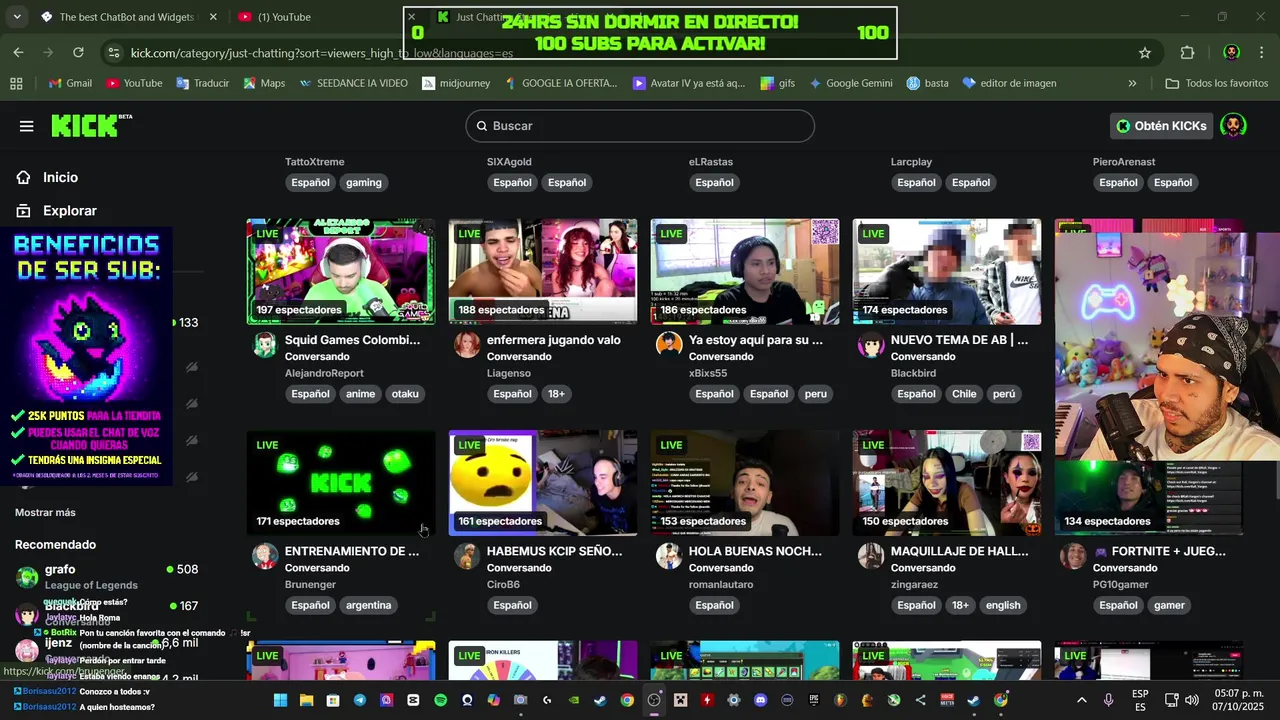The width and height of the screenshot is (1280, 720).
Task: Click the KICK beta logo
Action: [x=91, y=125]
